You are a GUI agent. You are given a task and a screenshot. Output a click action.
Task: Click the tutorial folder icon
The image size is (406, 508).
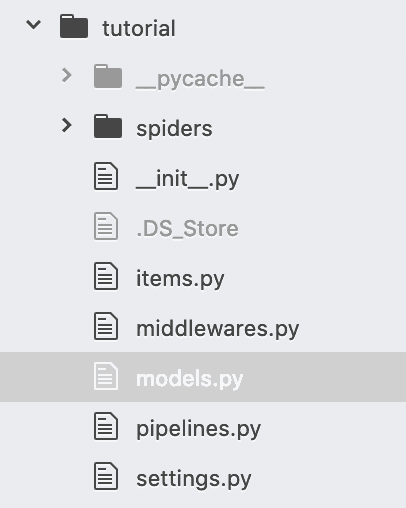coord(74,26)
